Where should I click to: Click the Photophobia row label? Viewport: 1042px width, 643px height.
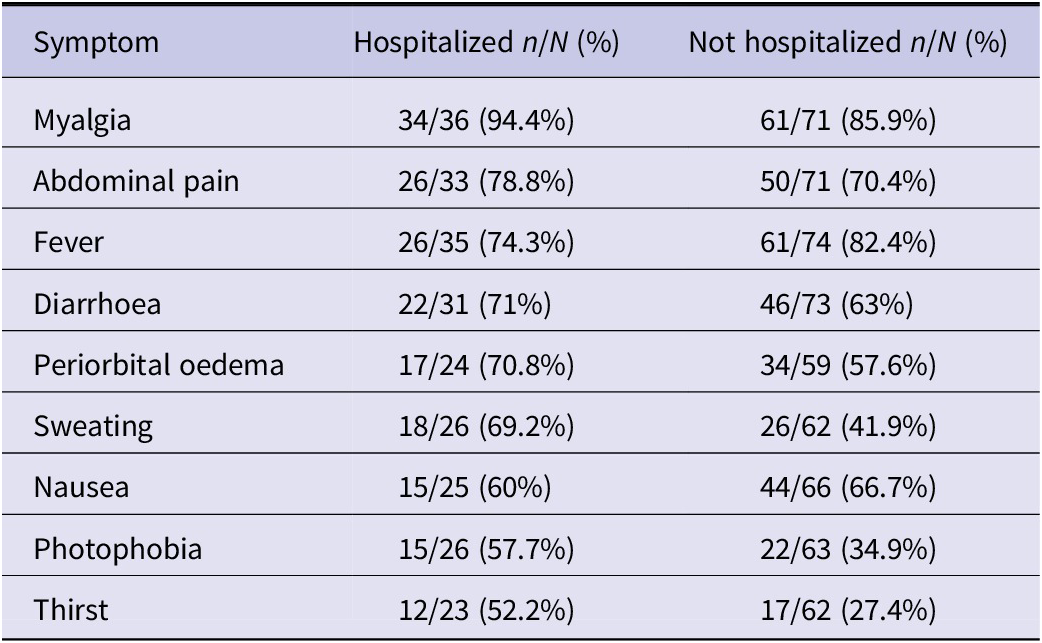pyautogui.click(x=118, y=549)
